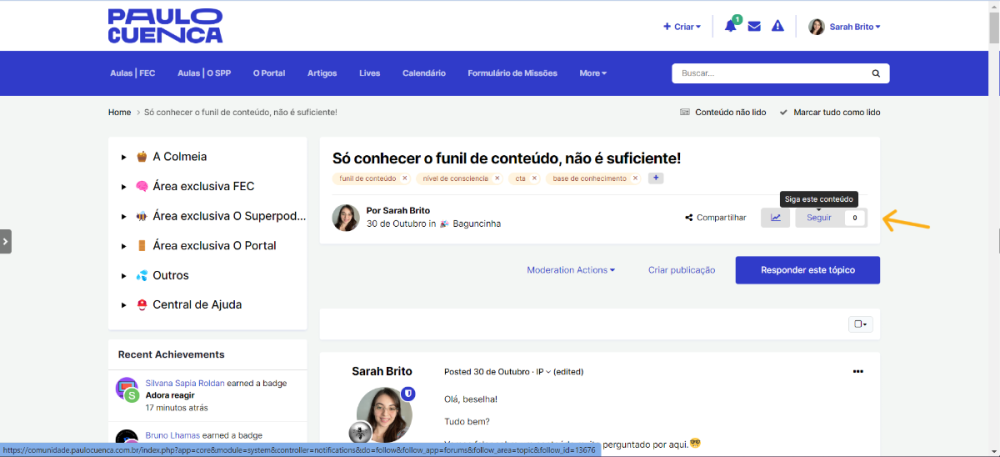Image resolution: width=1000 pixels, height=457 pixels.
Task: Open Bruno Lhamas profile link
Action: tap(173, 435)
